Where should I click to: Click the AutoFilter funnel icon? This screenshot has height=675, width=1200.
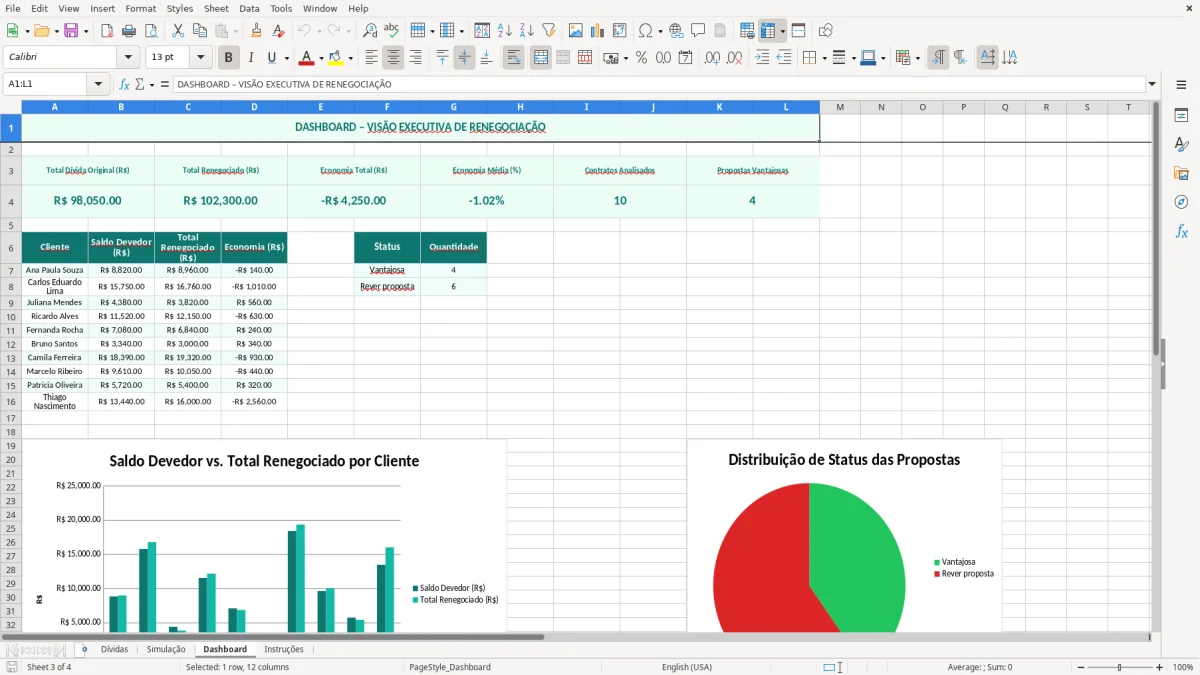coord(548,31)
